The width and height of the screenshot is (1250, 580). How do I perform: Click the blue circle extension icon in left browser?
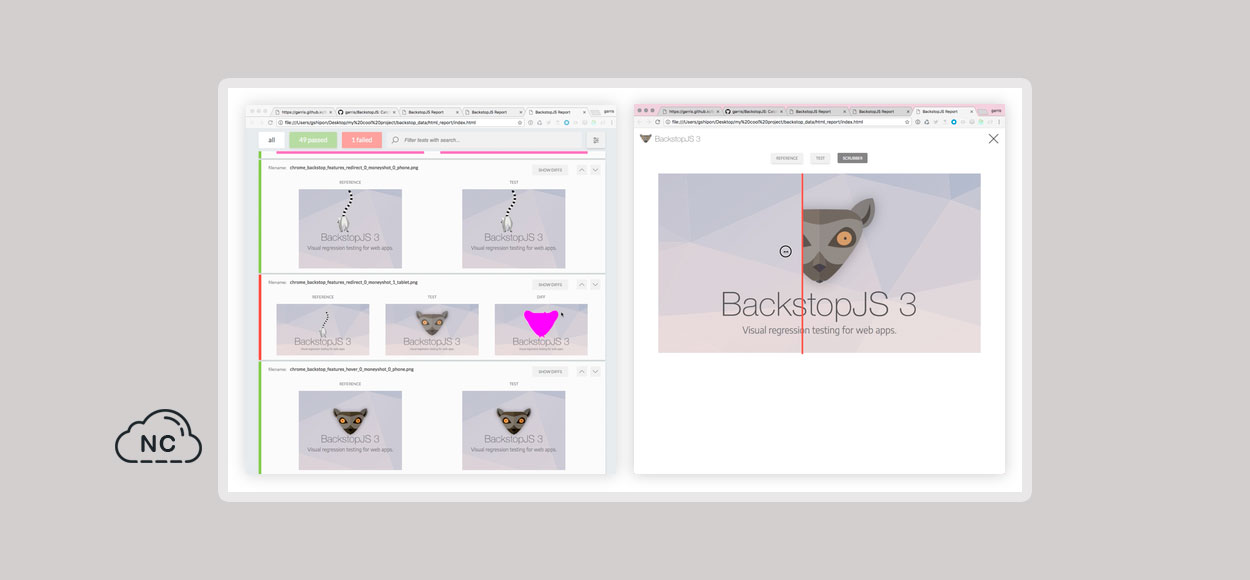(x=566, y=122)
